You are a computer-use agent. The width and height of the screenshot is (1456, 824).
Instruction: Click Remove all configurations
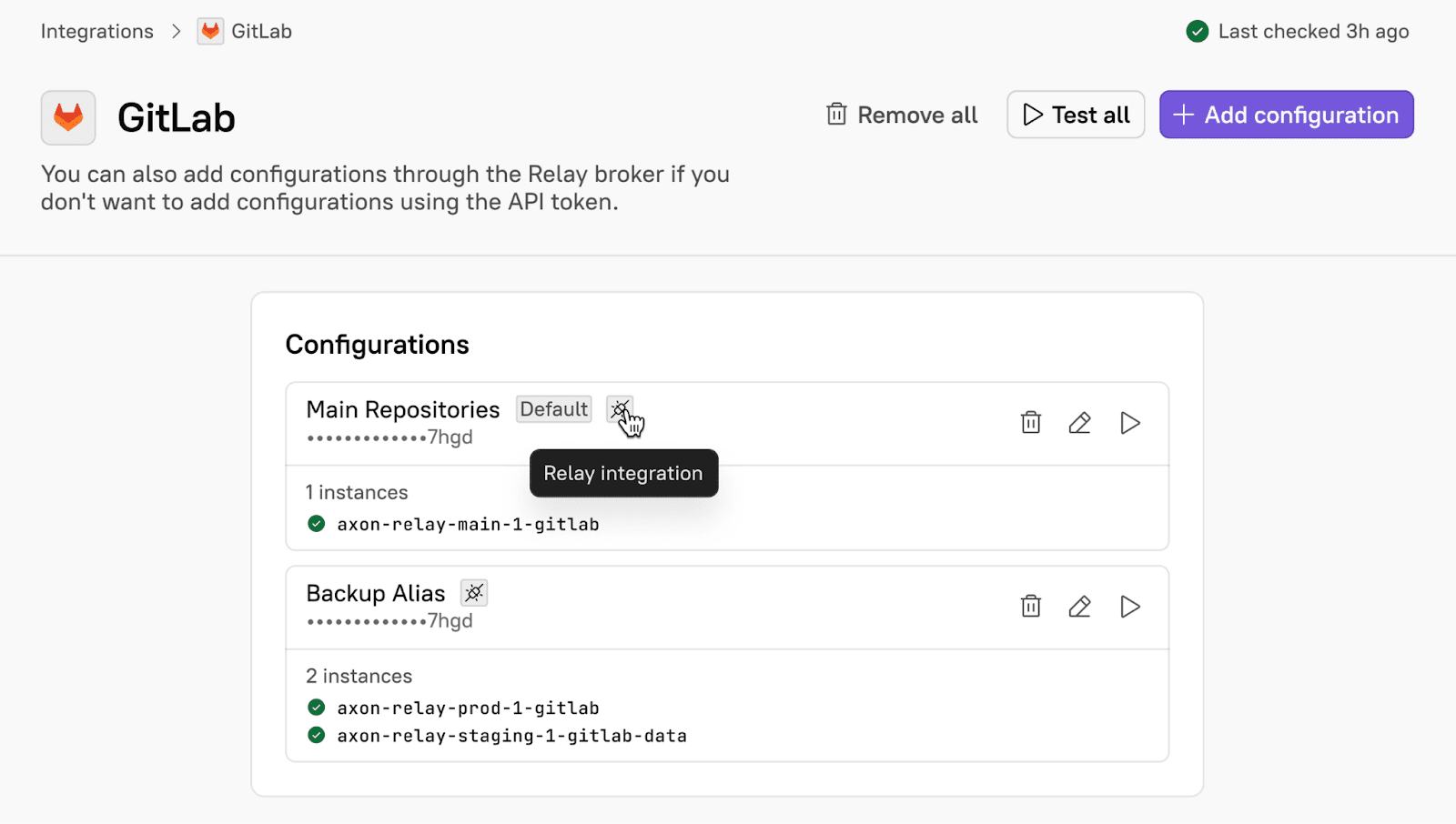(902, 115)
